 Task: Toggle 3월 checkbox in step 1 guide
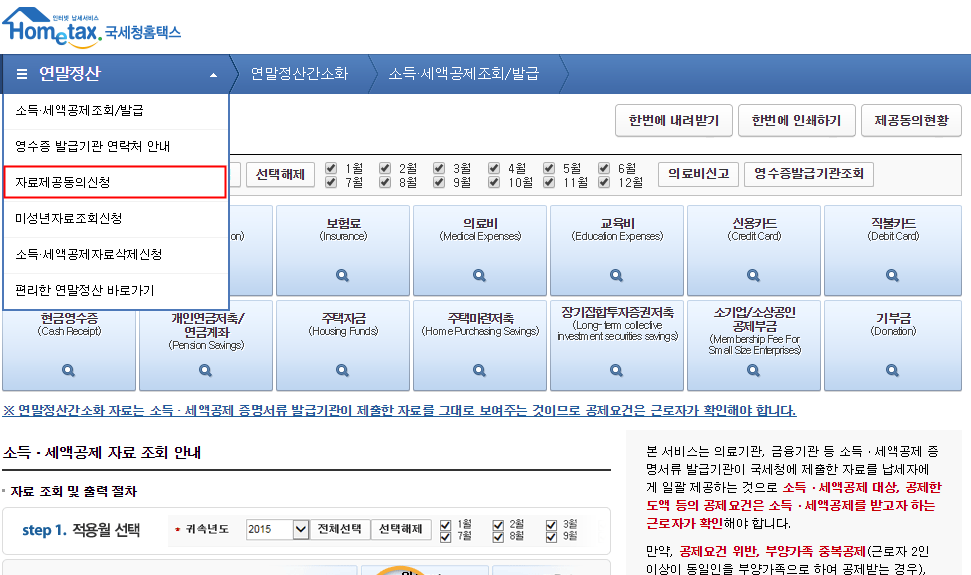(x=551, y=525)
